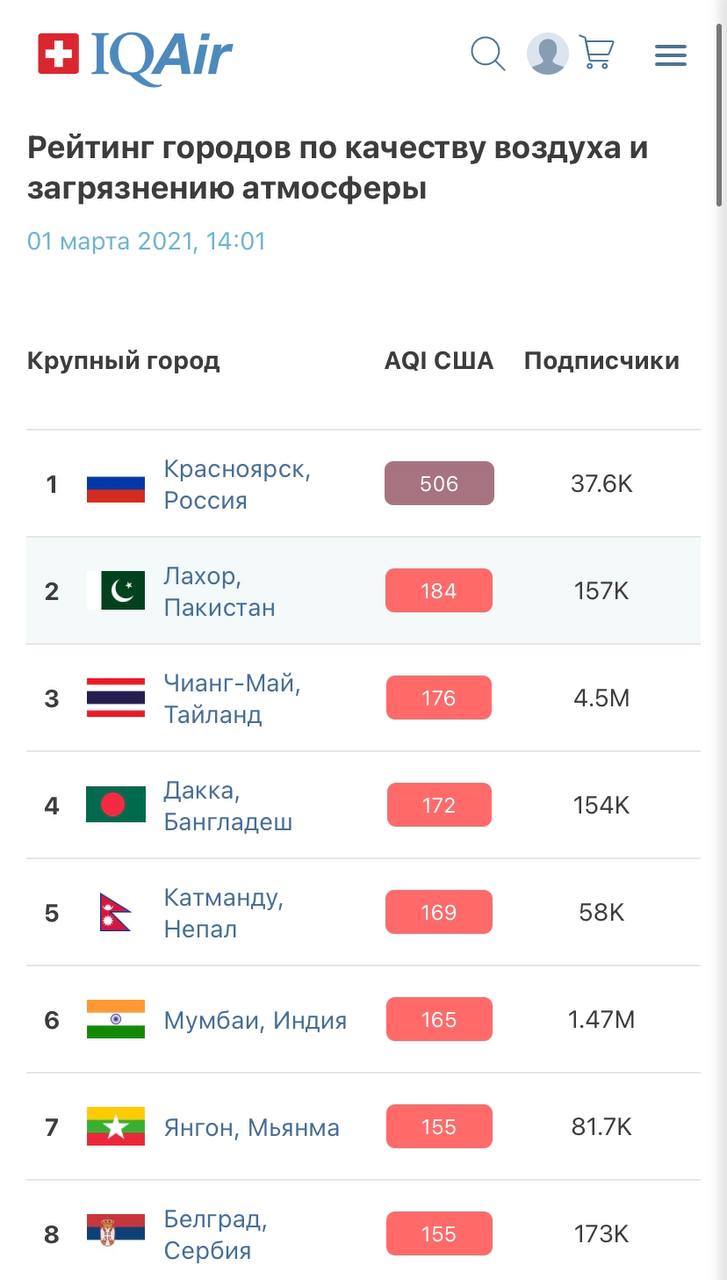
Task: Click the Pakistan flag icon
Action: [x=116, y=591]
